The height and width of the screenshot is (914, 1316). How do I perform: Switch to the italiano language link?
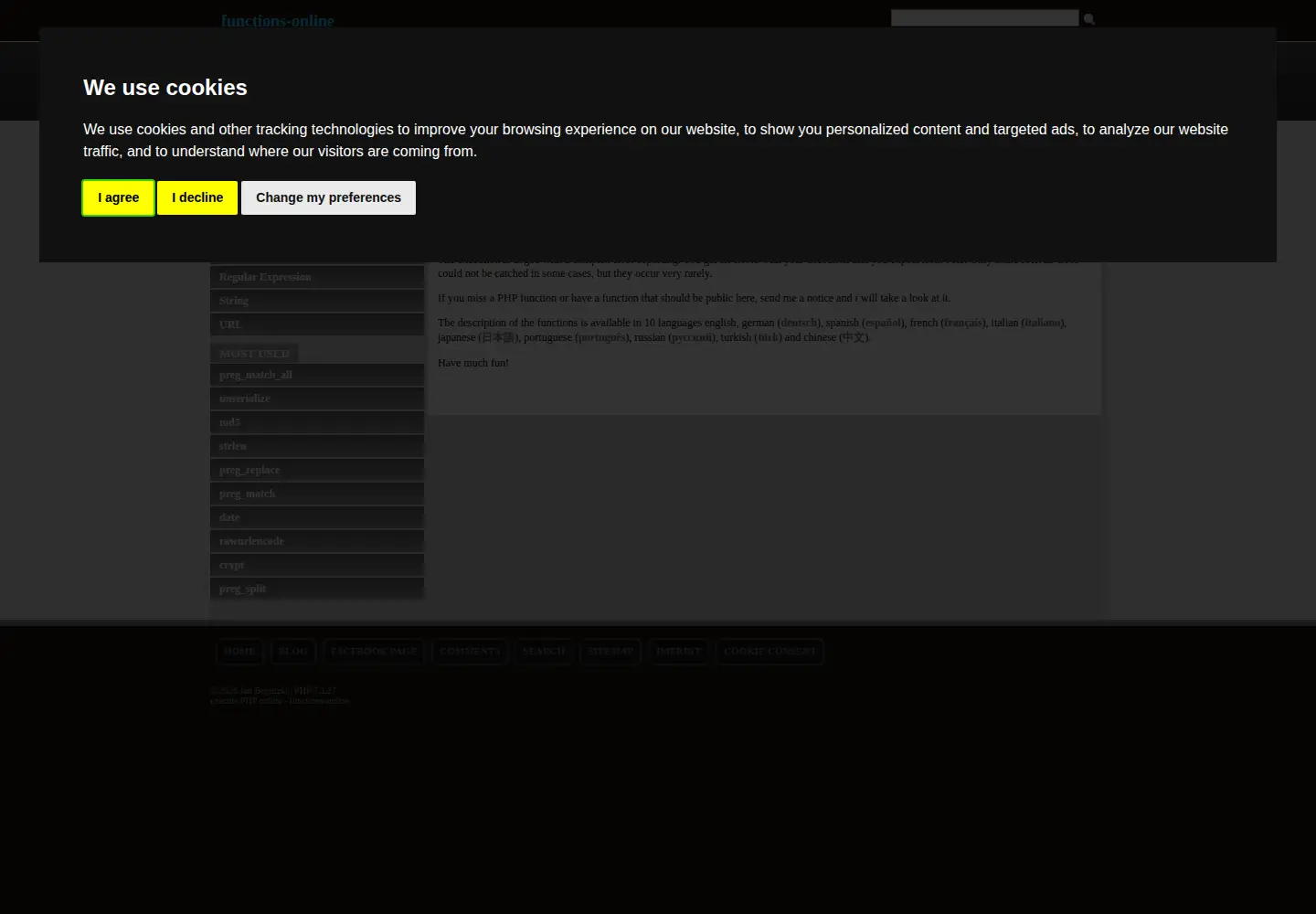click(1043, 323)
